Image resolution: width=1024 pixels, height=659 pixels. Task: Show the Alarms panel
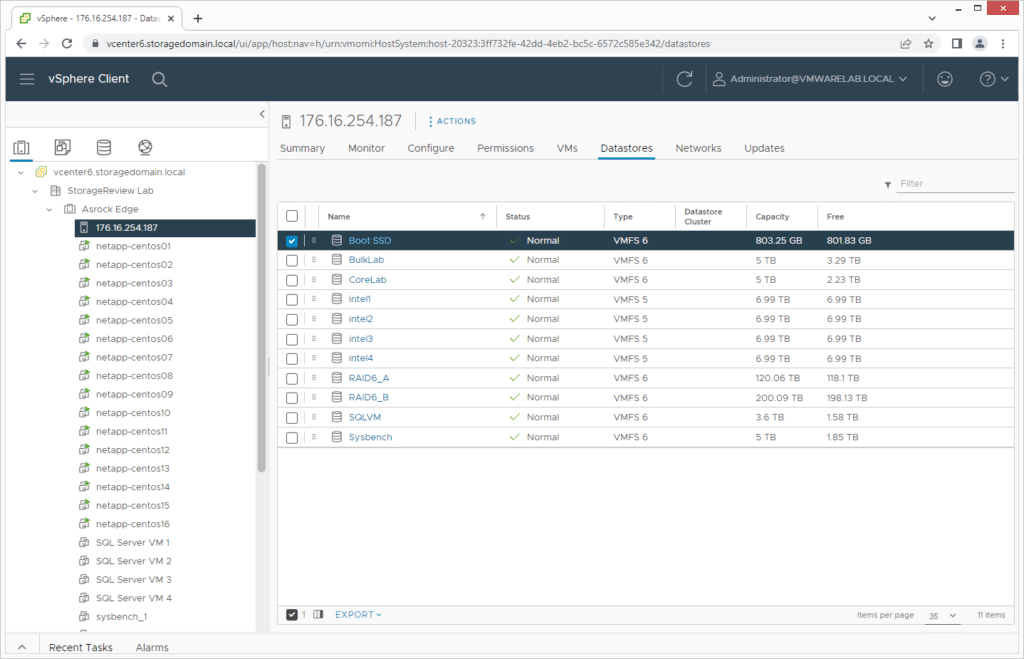coord(152,647)
